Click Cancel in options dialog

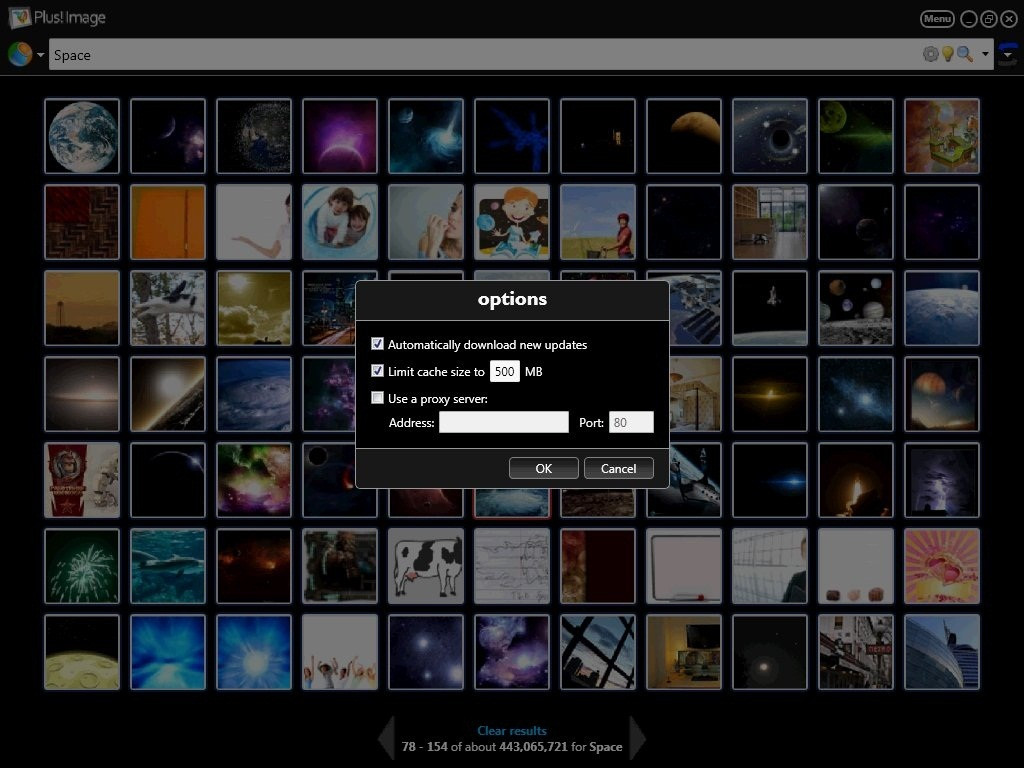point(618,468)
